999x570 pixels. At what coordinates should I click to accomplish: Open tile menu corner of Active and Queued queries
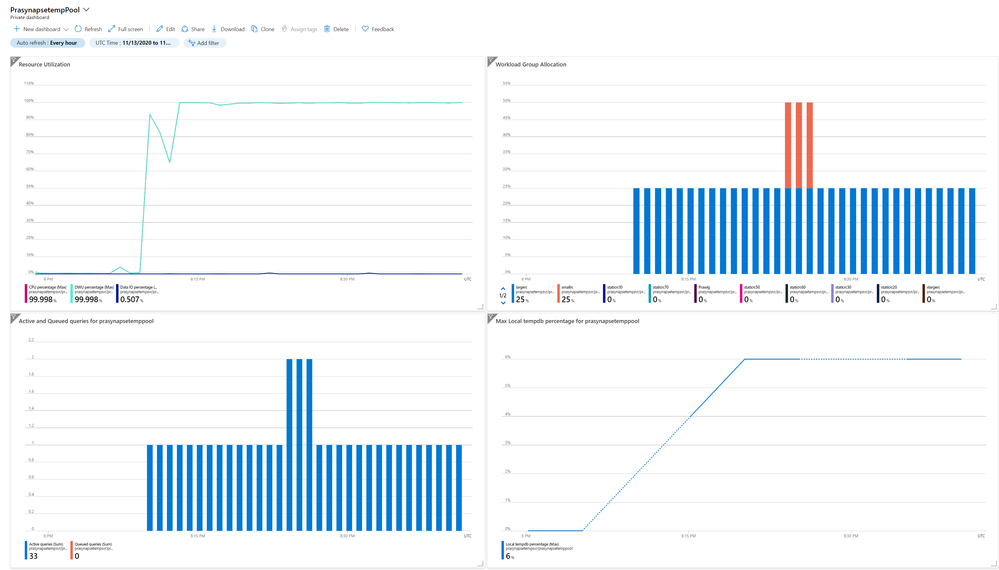tap(14, 317)
